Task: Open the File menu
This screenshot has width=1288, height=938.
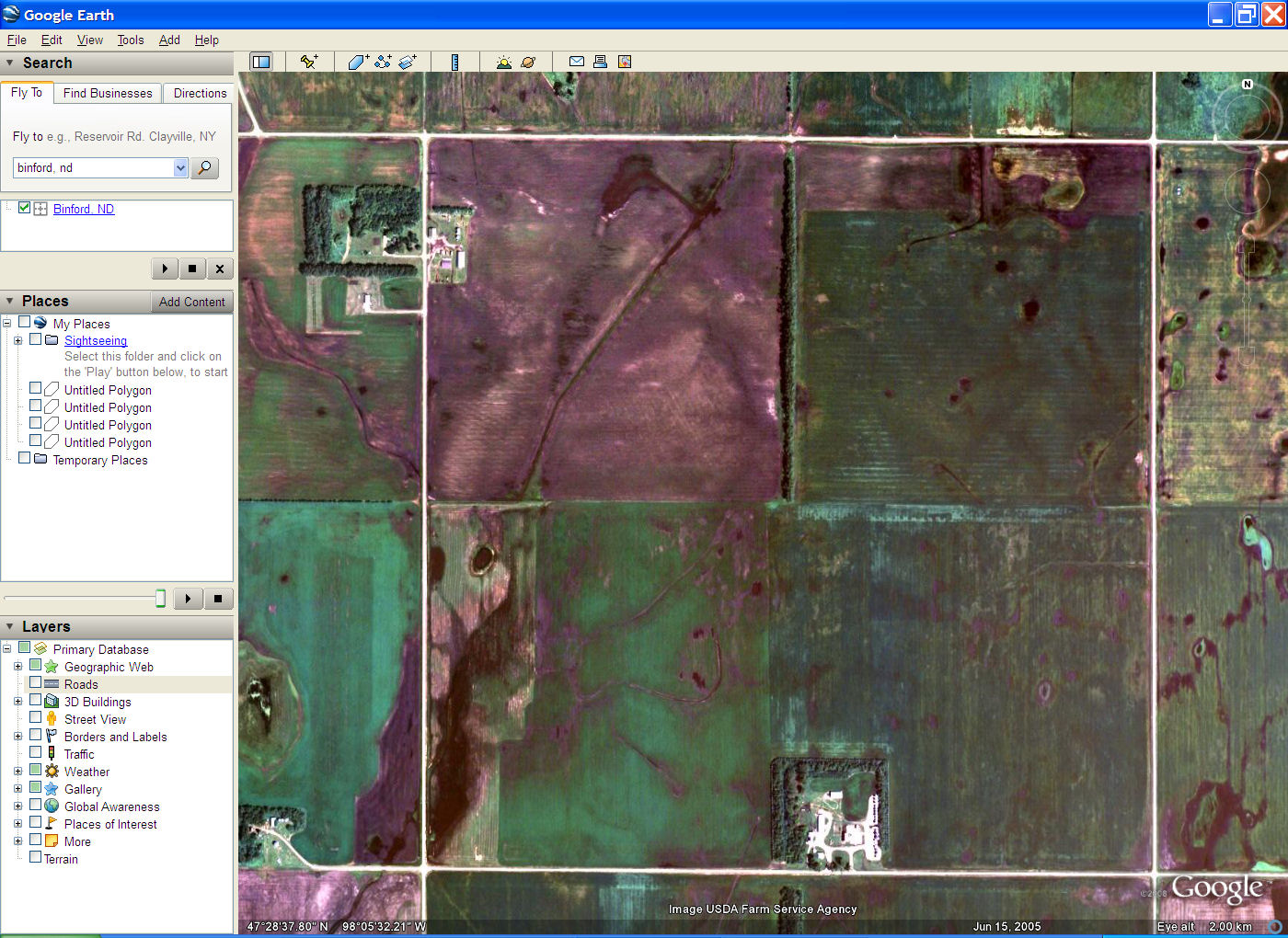Action: pos(17,40)
